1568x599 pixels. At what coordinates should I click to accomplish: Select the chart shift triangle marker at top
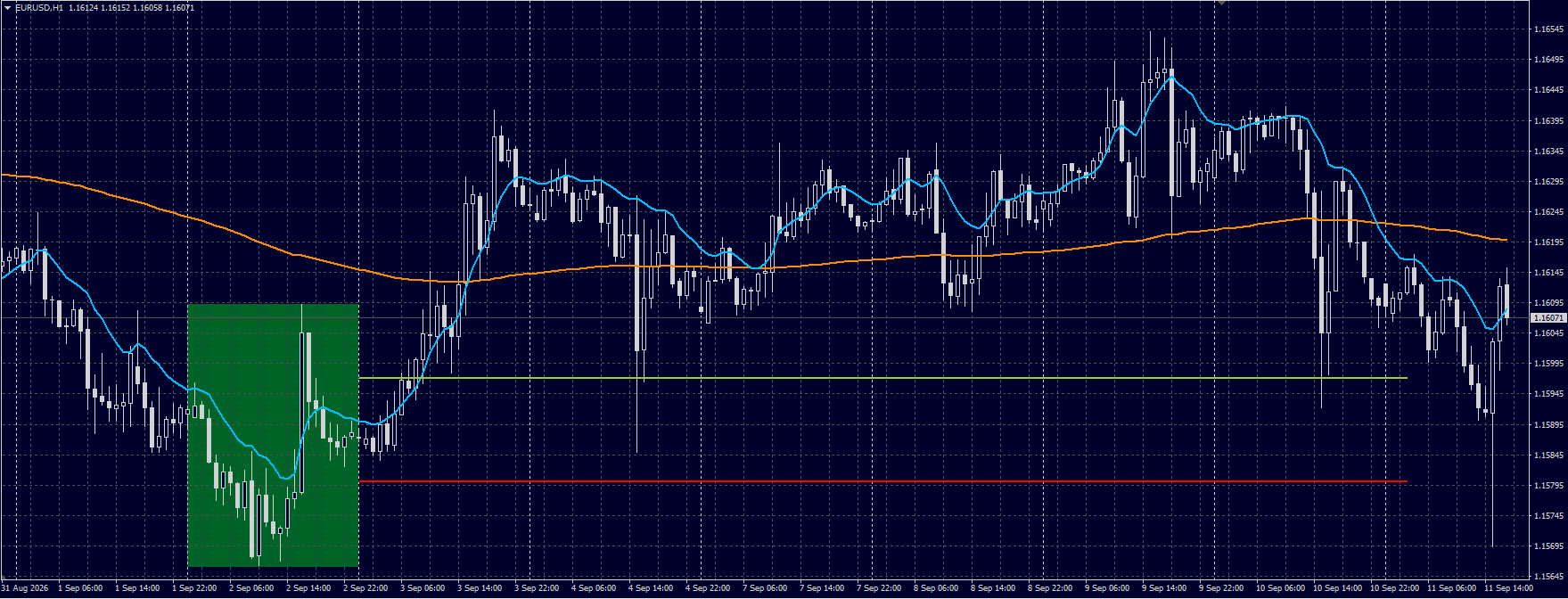(1221, 3)
